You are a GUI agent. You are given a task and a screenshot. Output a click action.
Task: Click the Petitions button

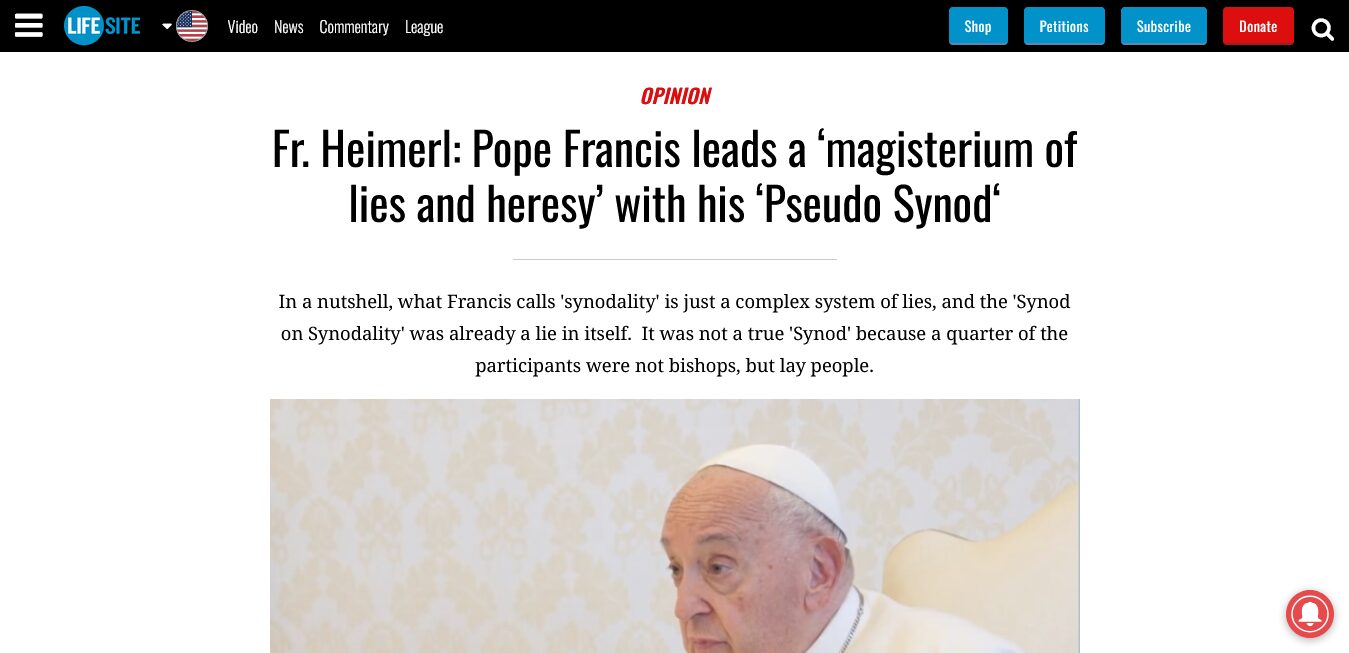[x=1064, y=26]
